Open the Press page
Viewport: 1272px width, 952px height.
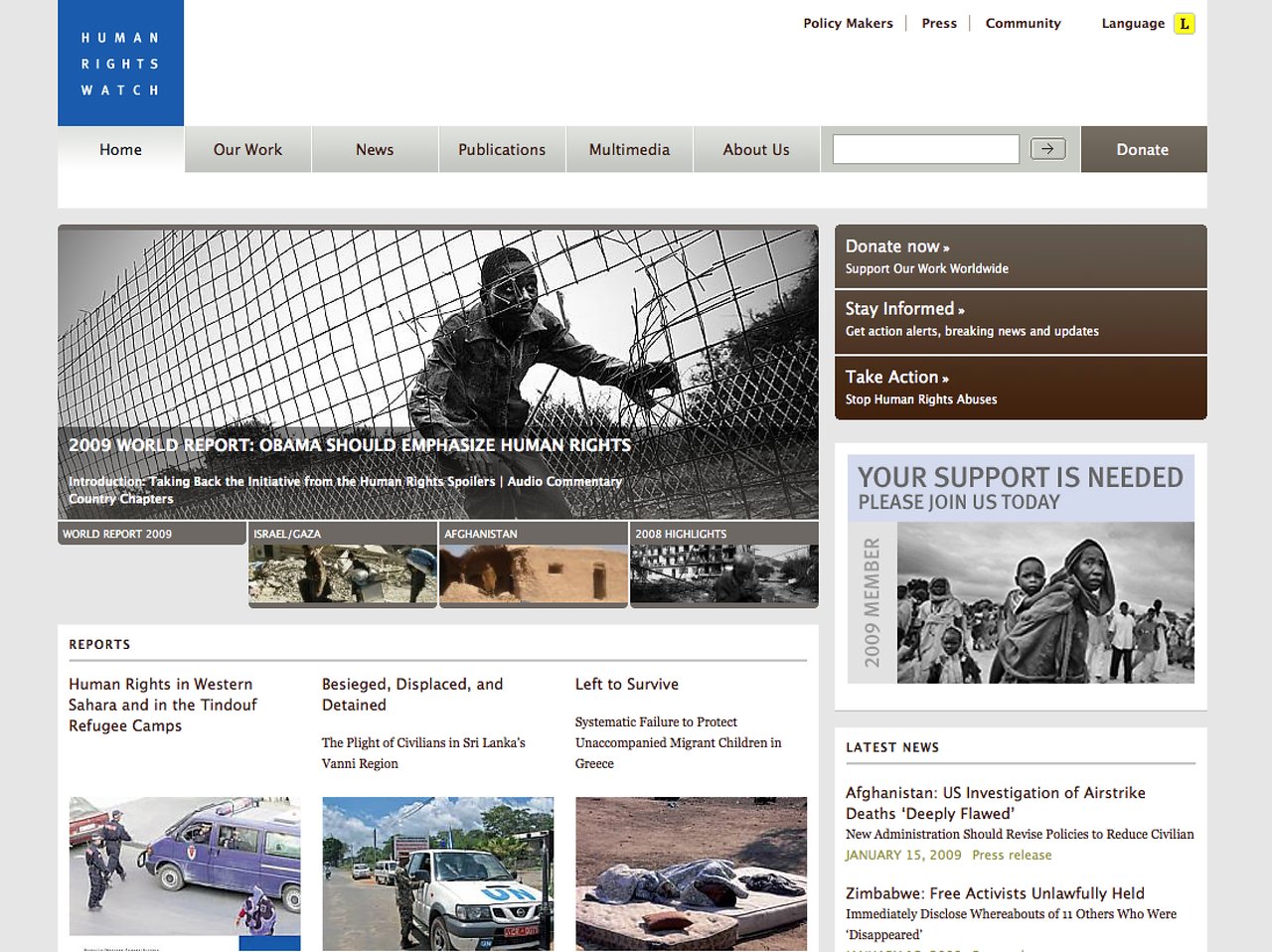pos(939,23)
